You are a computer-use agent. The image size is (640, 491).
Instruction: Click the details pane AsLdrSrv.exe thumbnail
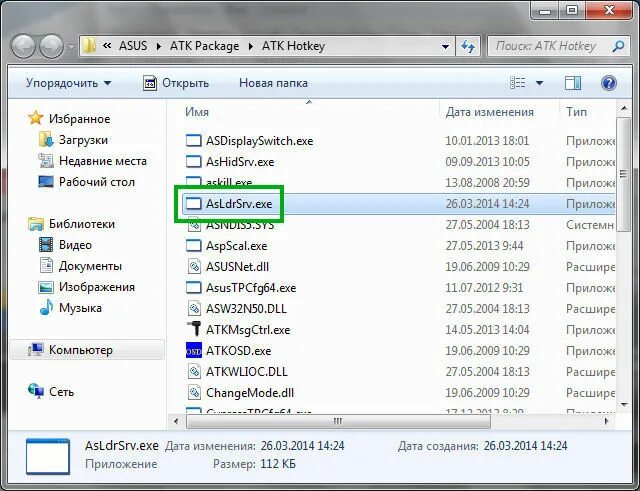tap(48, 456)
